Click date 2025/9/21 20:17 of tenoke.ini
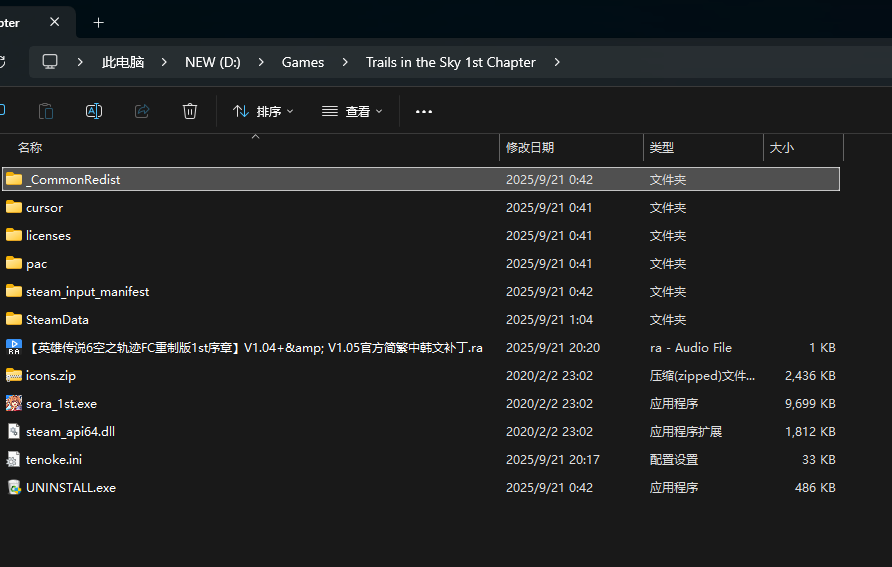Screen dimensions: 892x567 click(x=553, y=460)
